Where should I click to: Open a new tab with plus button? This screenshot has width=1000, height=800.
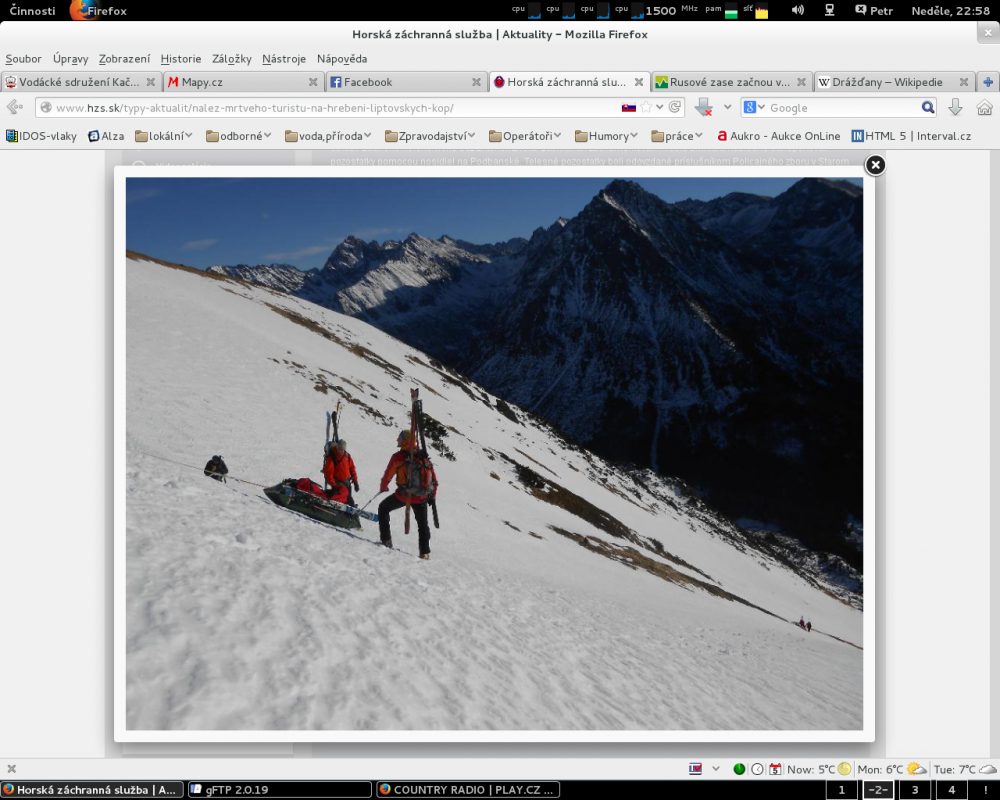pos(988,82)
